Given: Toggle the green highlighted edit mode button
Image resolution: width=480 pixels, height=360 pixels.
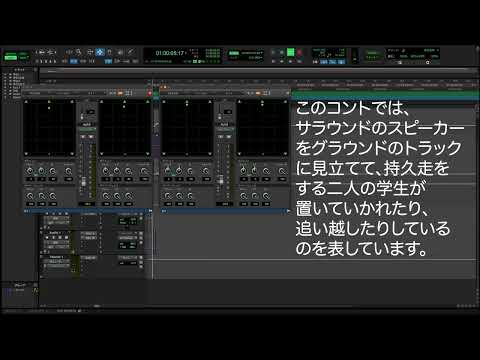Looking at the screenshot, I should [10, 58].
